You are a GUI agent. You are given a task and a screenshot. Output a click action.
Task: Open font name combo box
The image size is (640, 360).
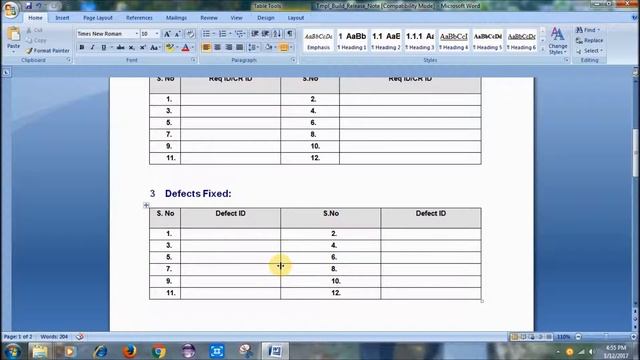108,34
